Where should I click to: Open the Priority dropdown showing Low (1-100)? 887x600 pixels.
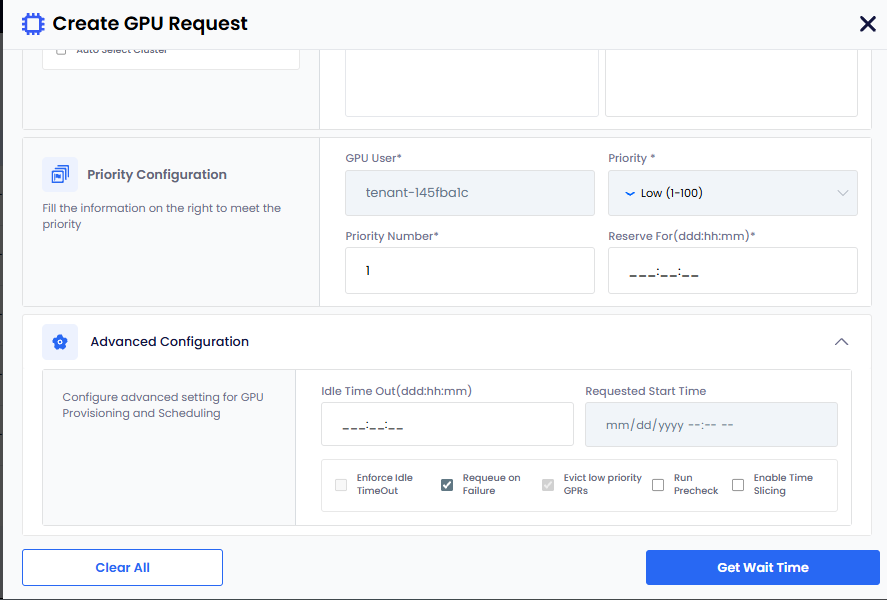pyautogui.click(x=732, y=193)
